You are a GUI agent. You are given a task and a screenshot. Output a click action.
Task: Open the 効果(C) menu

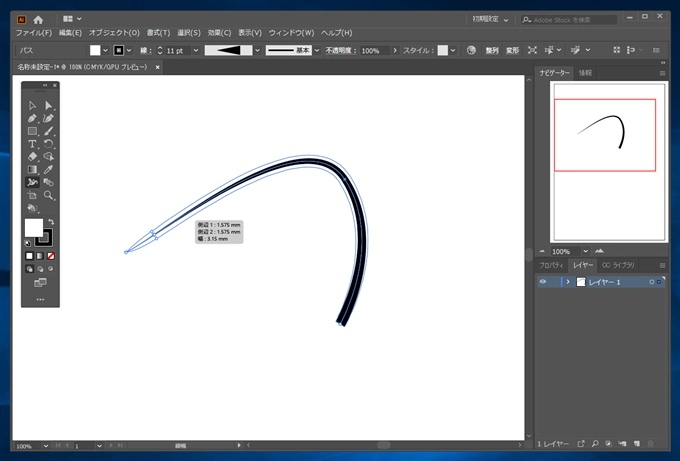(x=219, y=33)
